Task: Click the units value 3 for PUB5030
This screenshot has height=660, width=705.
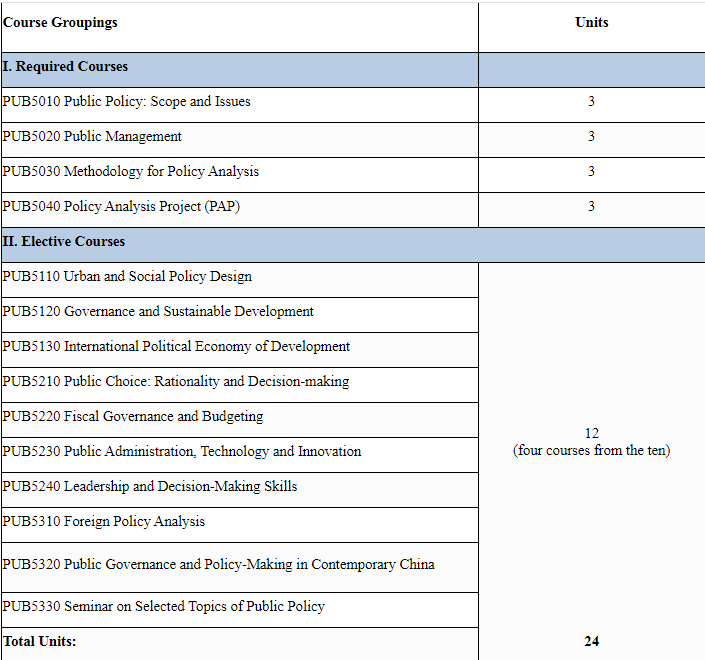Action: tap(591, 171)
